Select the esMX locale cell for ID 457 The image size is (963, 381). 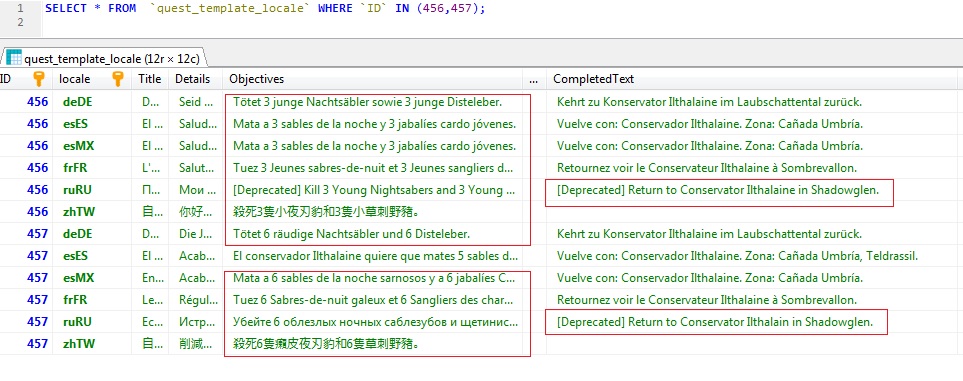tap(93, 278)
